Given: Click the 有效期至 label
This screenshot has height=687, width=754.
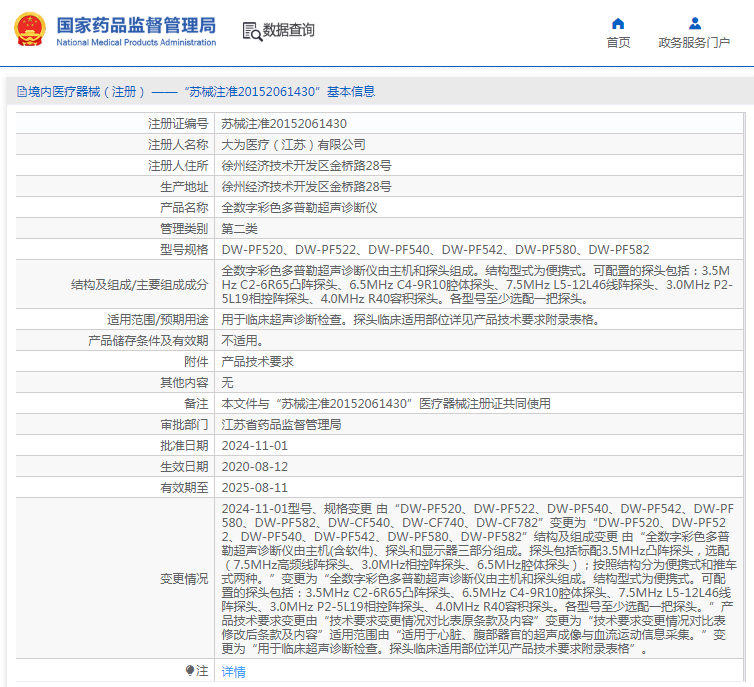Looking at the screenshot, I should (184, 488).
